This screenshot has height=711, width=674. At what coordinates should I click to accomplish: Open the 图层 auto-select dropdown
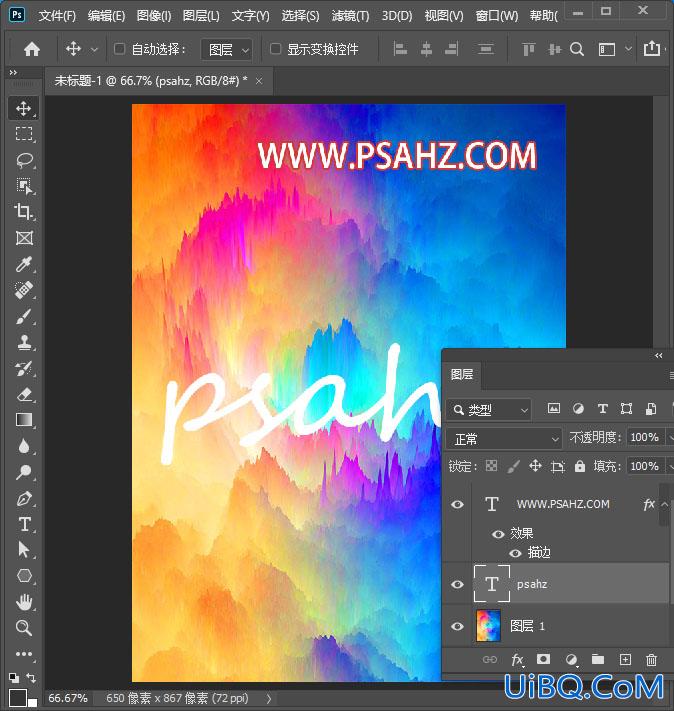[226, 49]
